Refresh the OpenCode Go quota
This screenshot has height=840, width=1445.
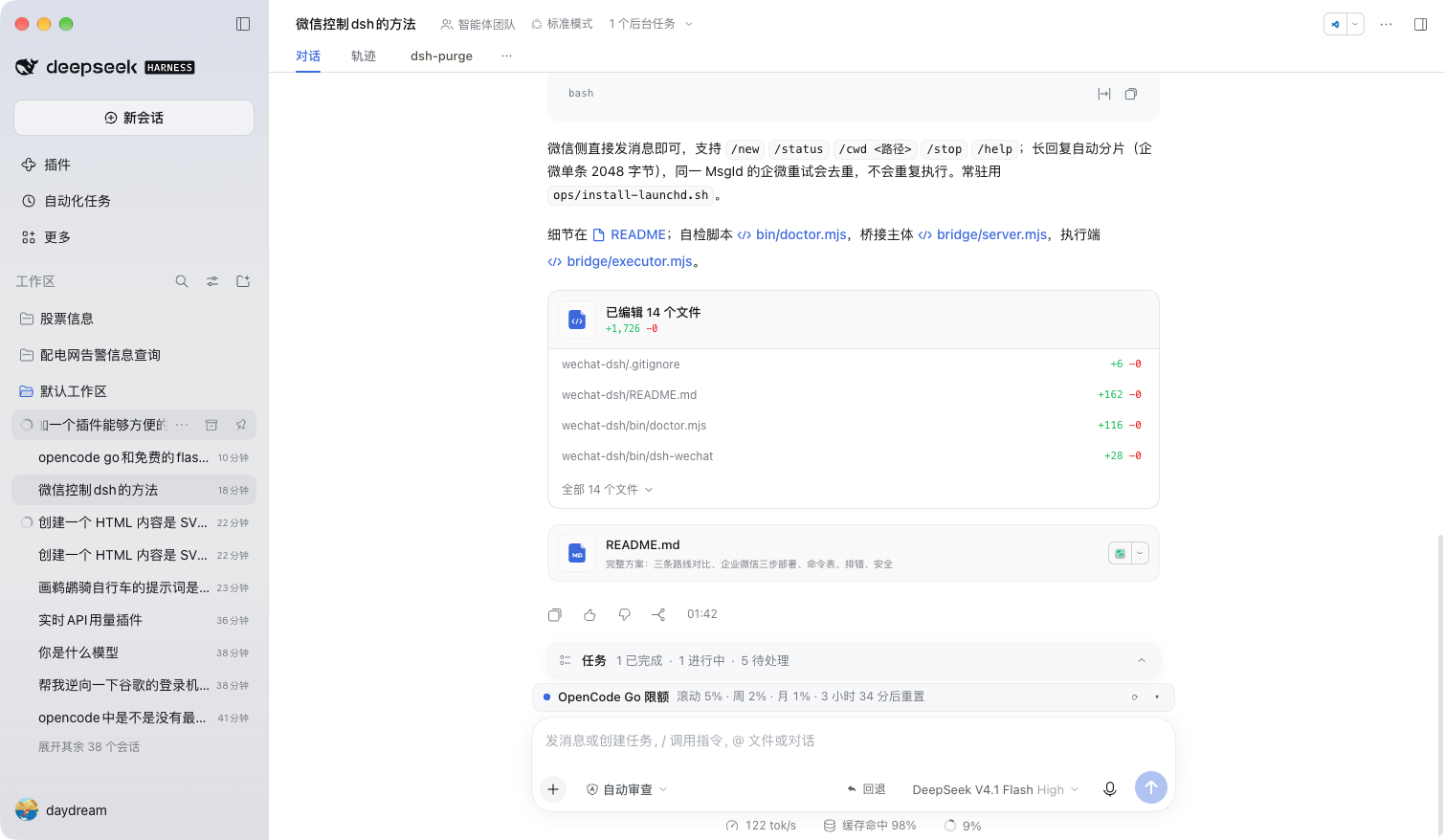(x=1135, y=697)
